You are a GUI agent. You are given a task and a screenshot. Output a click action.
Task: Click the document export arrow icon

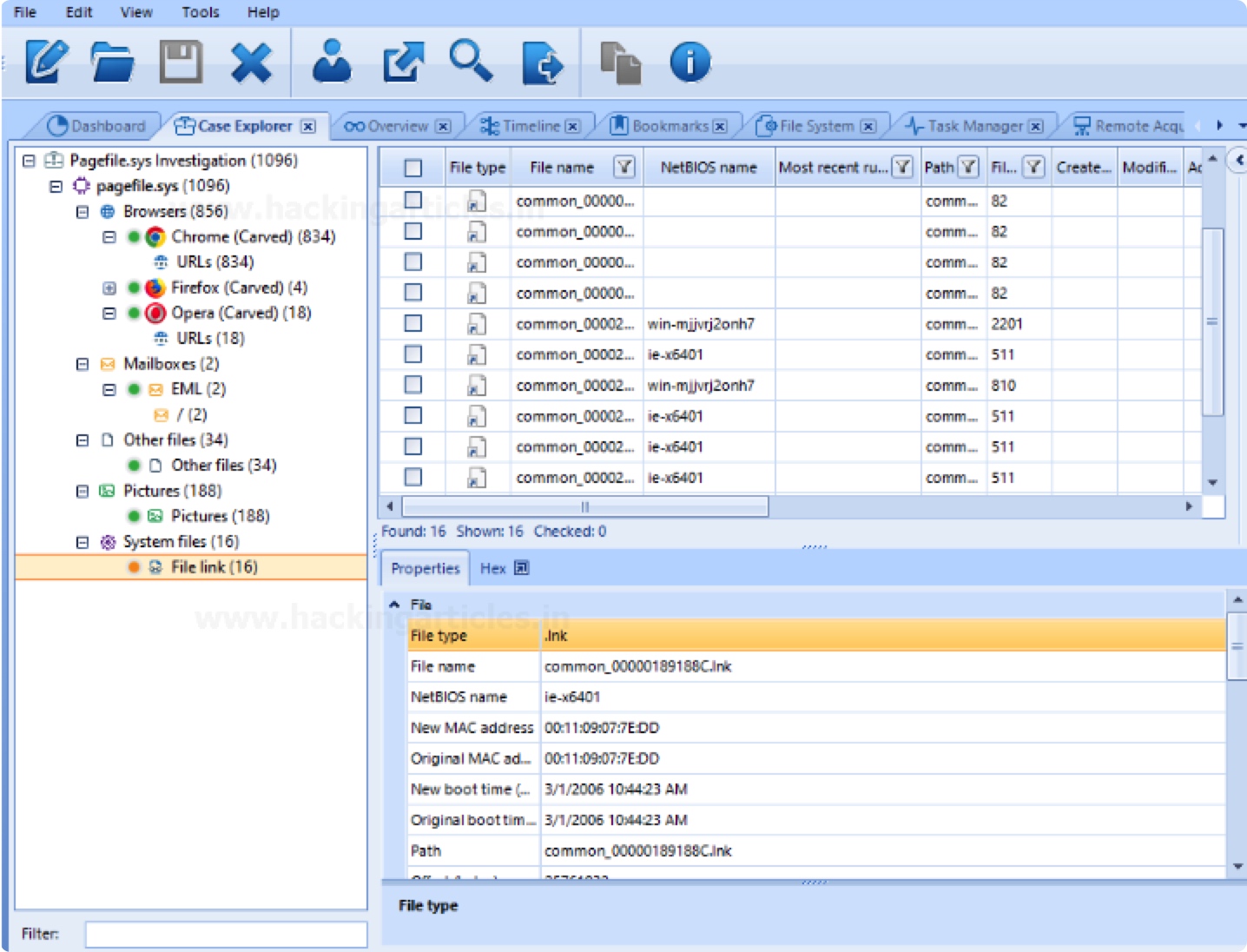[542, 63]
